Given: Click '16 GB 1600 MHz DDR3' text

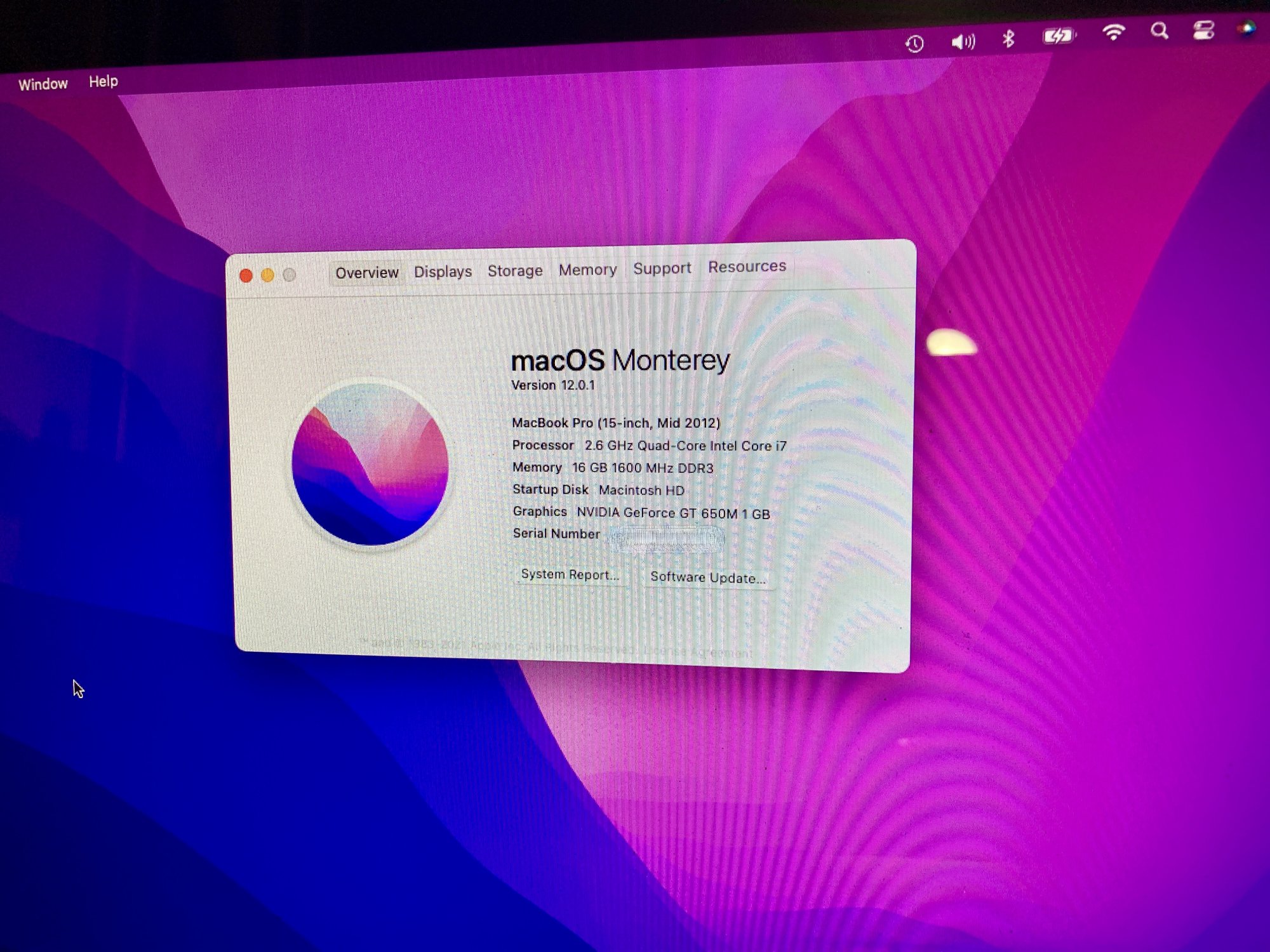Looking at the screenshot, I should coord(643,468).
